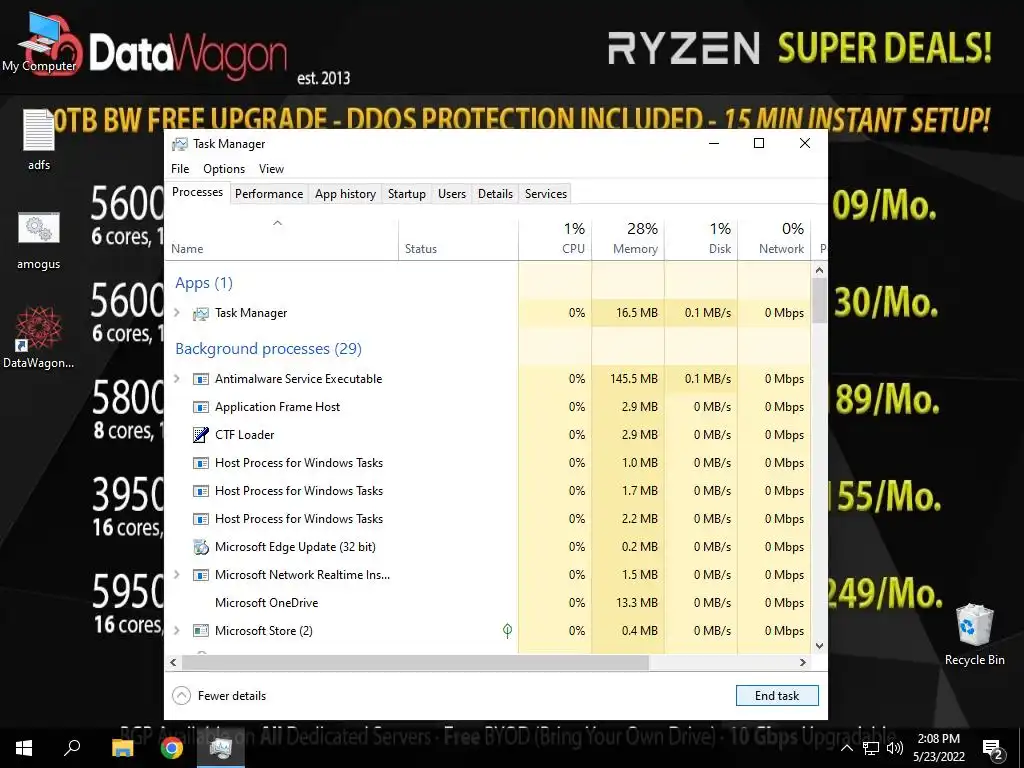This screenshot has height=768, width=1024.
Task: Click the Apps (1) group heading
Action: coord(204,283)
